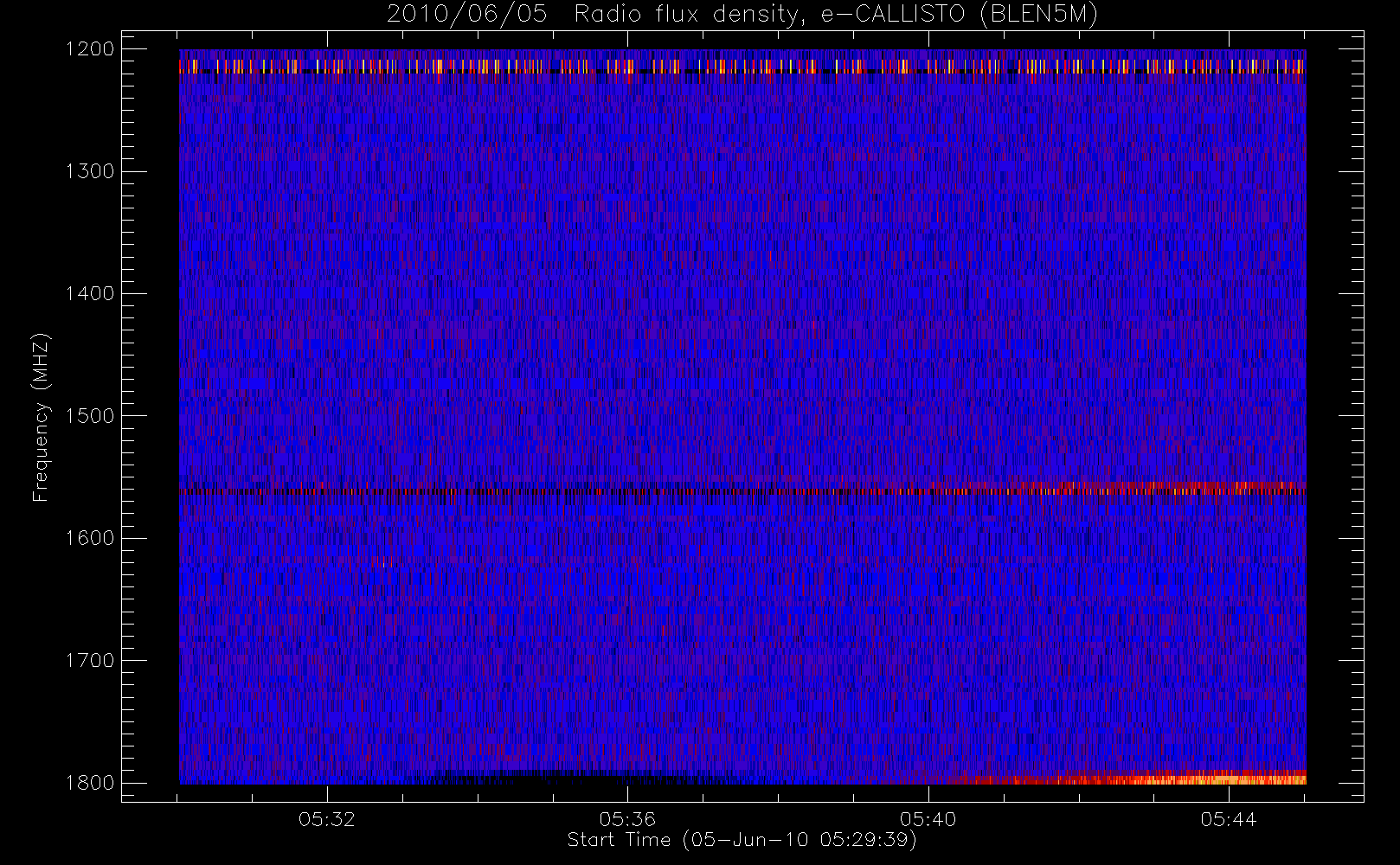
Task: Click the bright interference band near 1560 MHz
Action: (742, 489)
